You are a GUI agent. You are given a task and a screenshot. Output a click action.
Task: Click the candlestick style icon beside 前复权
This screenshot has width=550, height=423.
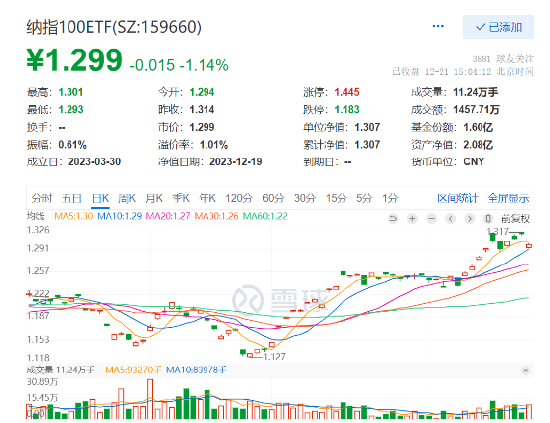click(x=488, y=219)
